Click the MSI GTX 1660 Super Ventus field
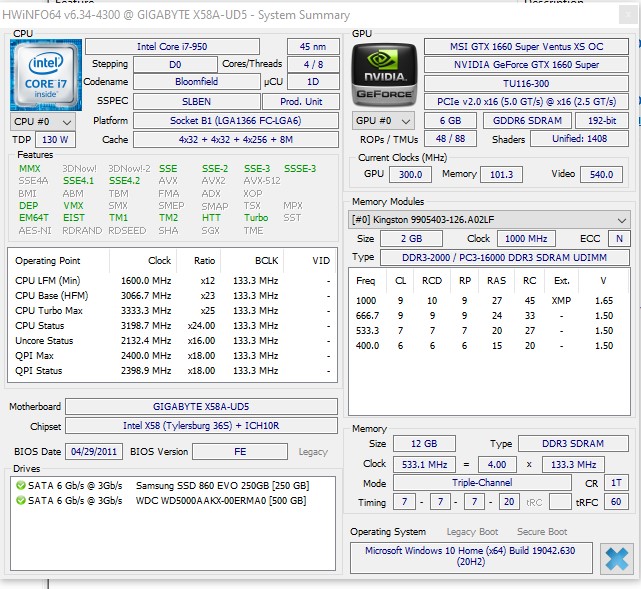This screenshot has width=641, height=589. (x=526, y=47)
